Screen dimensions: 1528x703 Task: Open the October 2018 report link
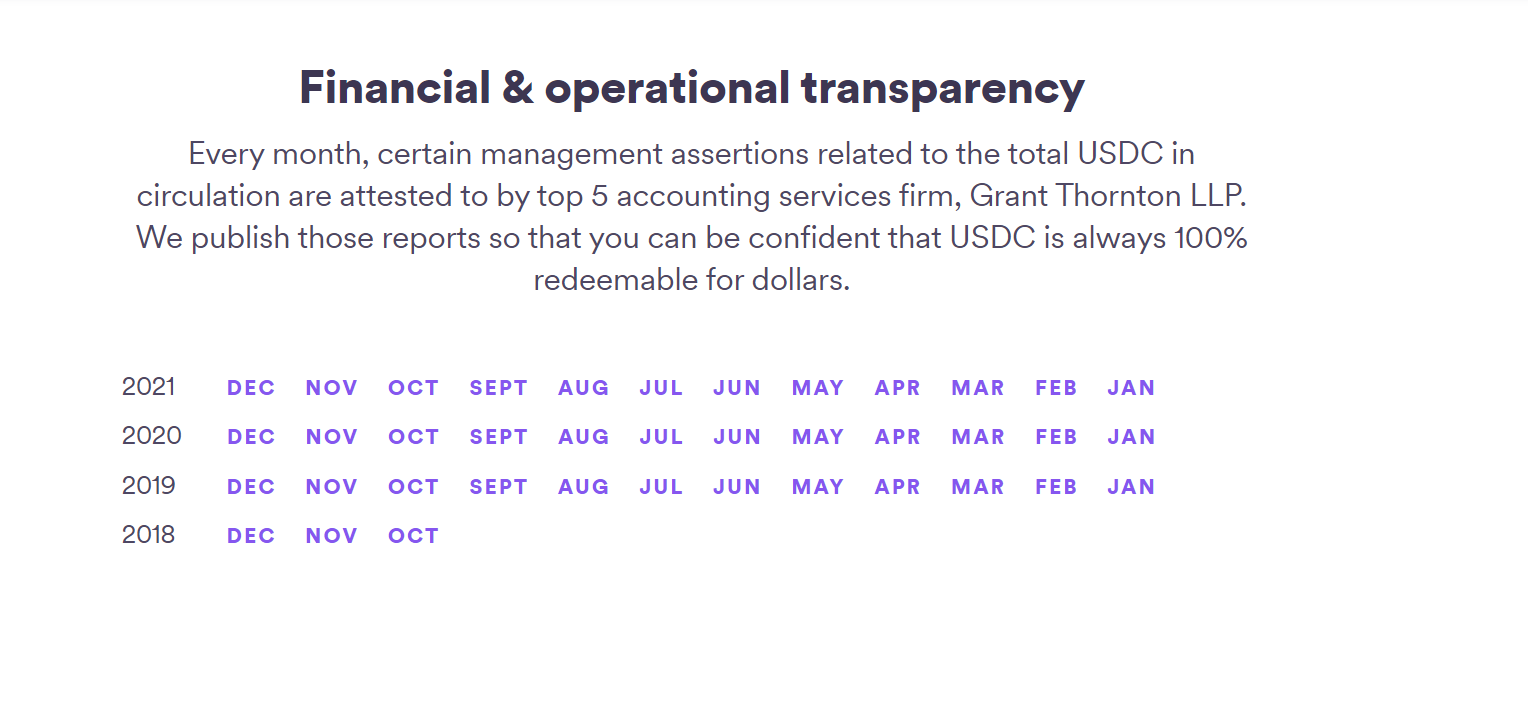point(414,536)
